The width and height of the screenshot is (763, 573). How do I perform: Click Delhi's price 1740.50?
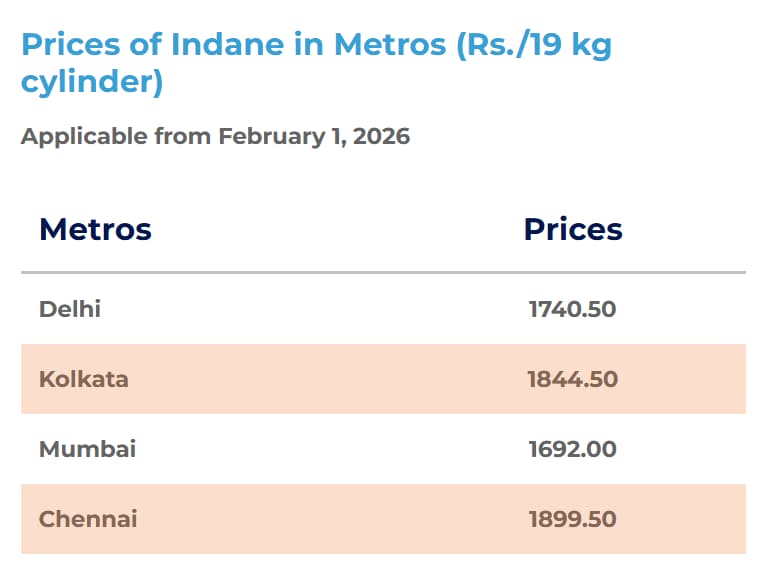pyautogui.click(x=572, y=309)
